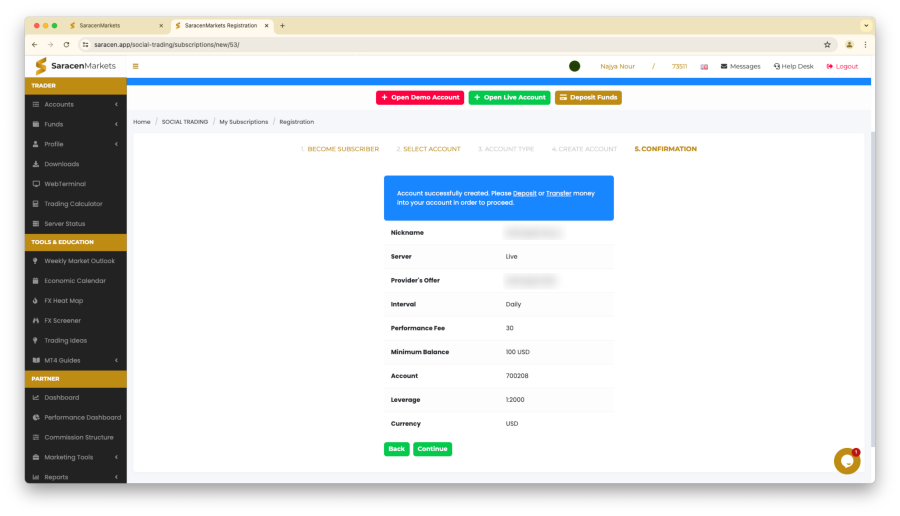Open FX Screener in the sidebar
Screen dimensions: 900x516
pyautogui.click(x=76, y=321)
